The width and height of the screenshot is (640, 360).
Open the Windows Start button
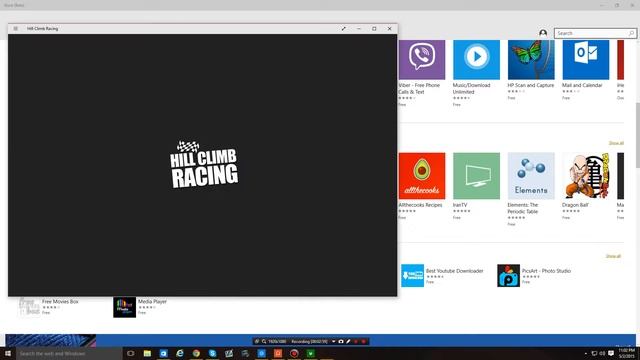[x=8, y=353]
